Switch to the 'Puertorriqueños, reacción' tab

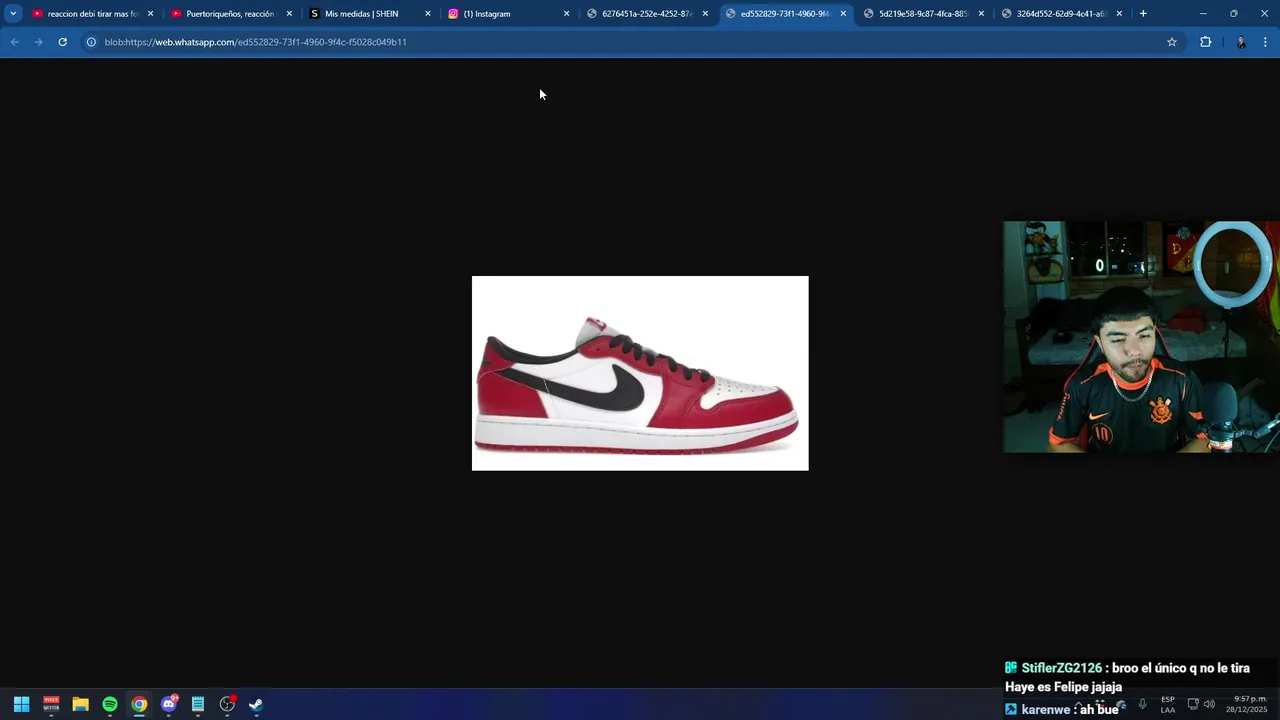click(230, 14)
